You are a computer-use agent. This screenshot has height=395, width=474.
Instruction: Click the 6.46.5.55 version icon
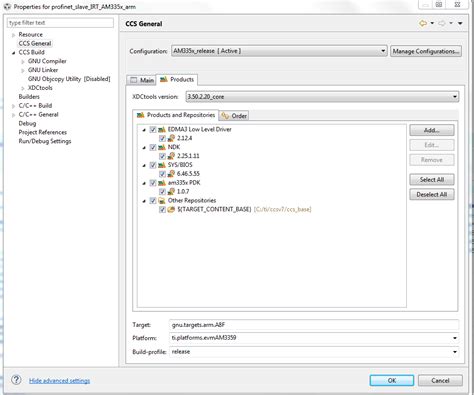coord(171,173)
